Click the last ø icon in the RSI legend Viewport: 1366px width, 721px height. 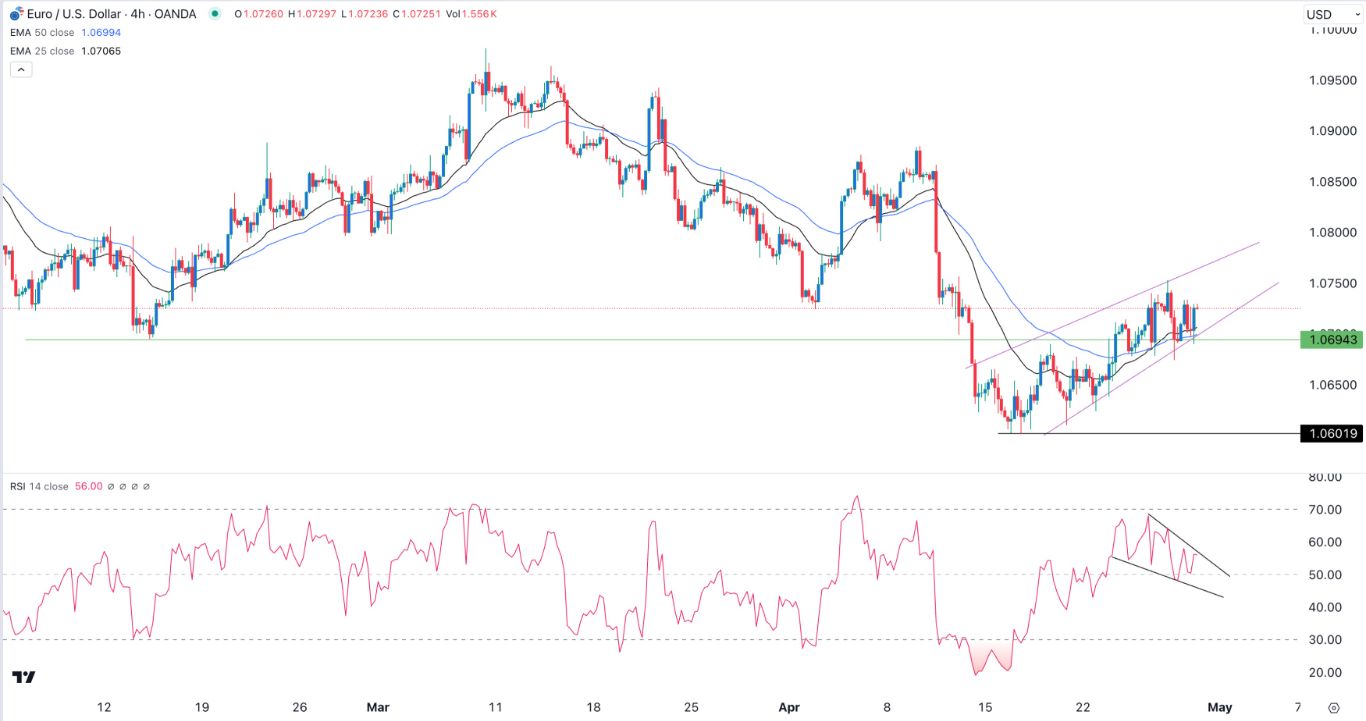coord(146,486)
